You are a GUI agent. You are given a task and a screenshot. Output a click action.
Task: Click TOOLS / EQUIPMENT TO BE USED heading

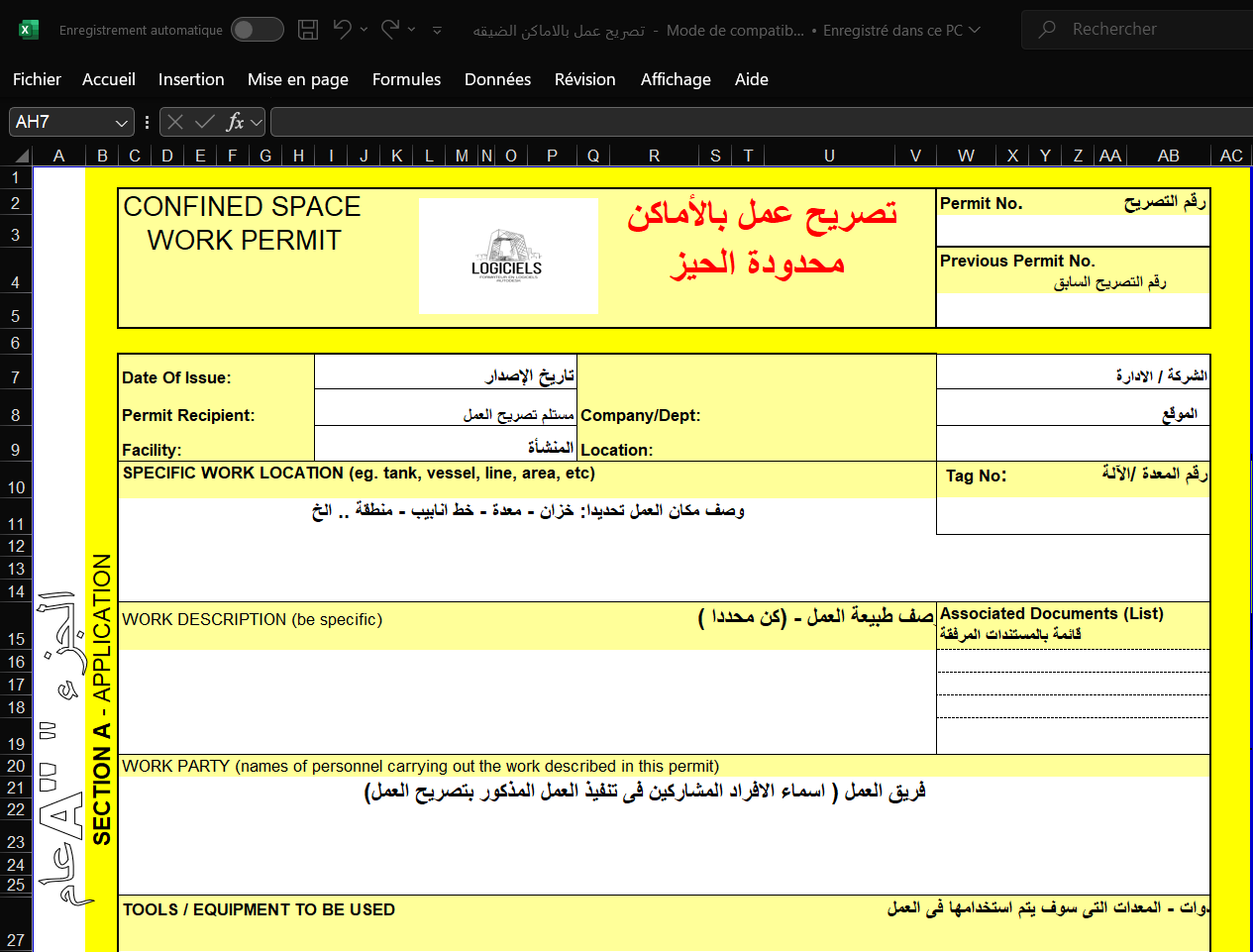[259, 909]
